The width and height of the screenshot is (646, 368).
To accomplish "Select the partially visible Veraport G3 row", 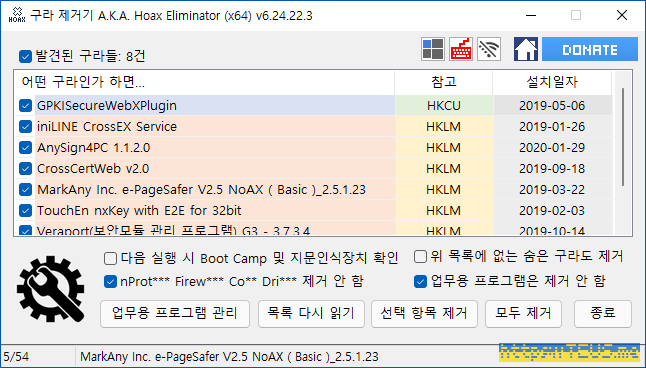I will [x=313, y=229].
